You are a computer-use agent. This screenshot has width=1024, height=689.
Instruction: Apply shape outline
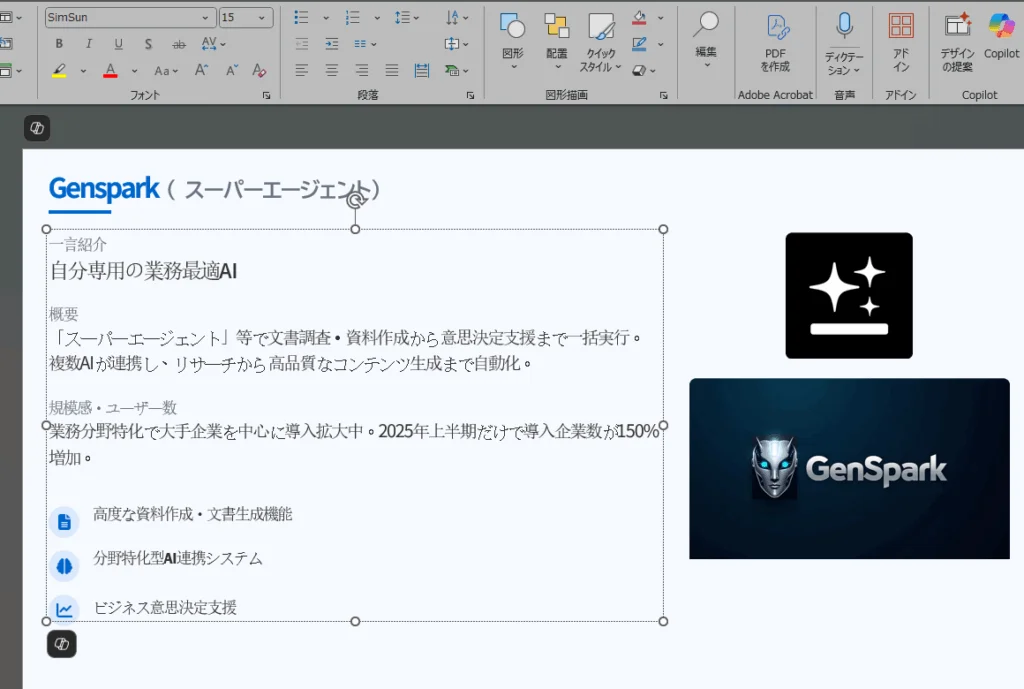pyautogui.click(x=640, y=44)
